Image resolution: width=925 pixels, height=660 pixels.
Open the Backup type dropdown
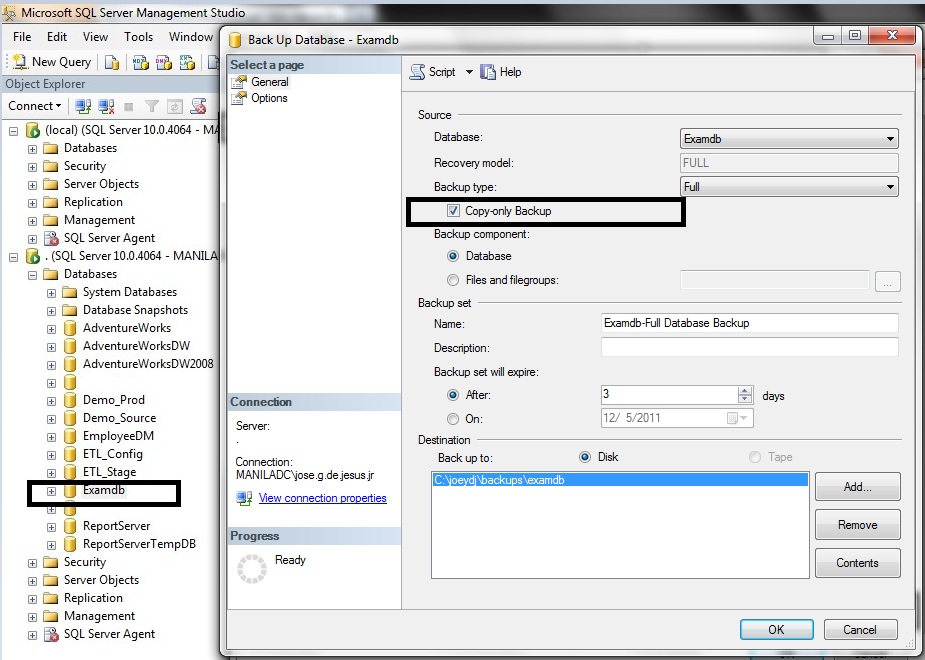pyautogui.click(x=789, y=187)
